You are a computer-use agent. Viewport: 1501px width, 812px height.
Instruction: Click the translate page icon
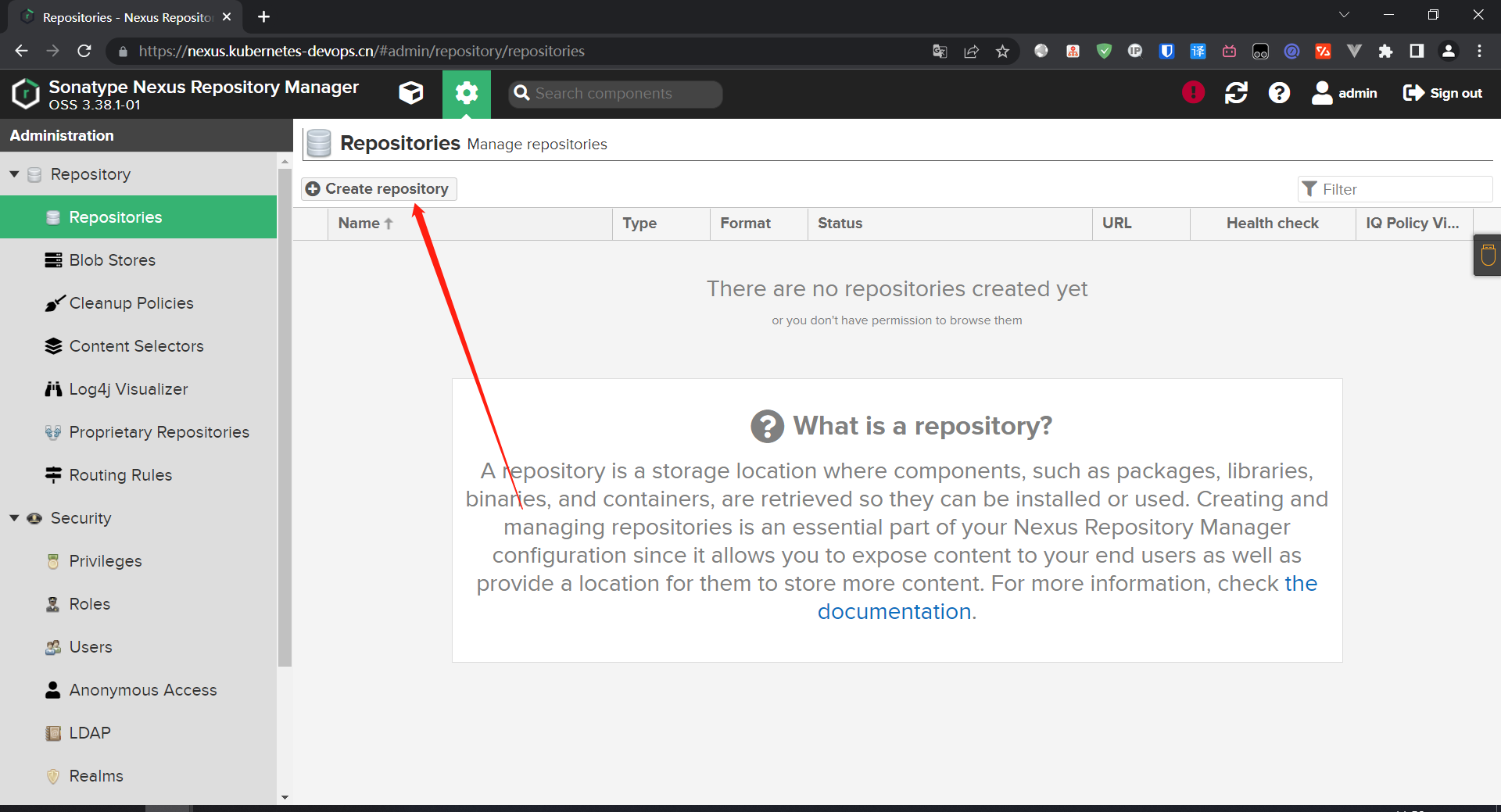[x=940, y=52]
